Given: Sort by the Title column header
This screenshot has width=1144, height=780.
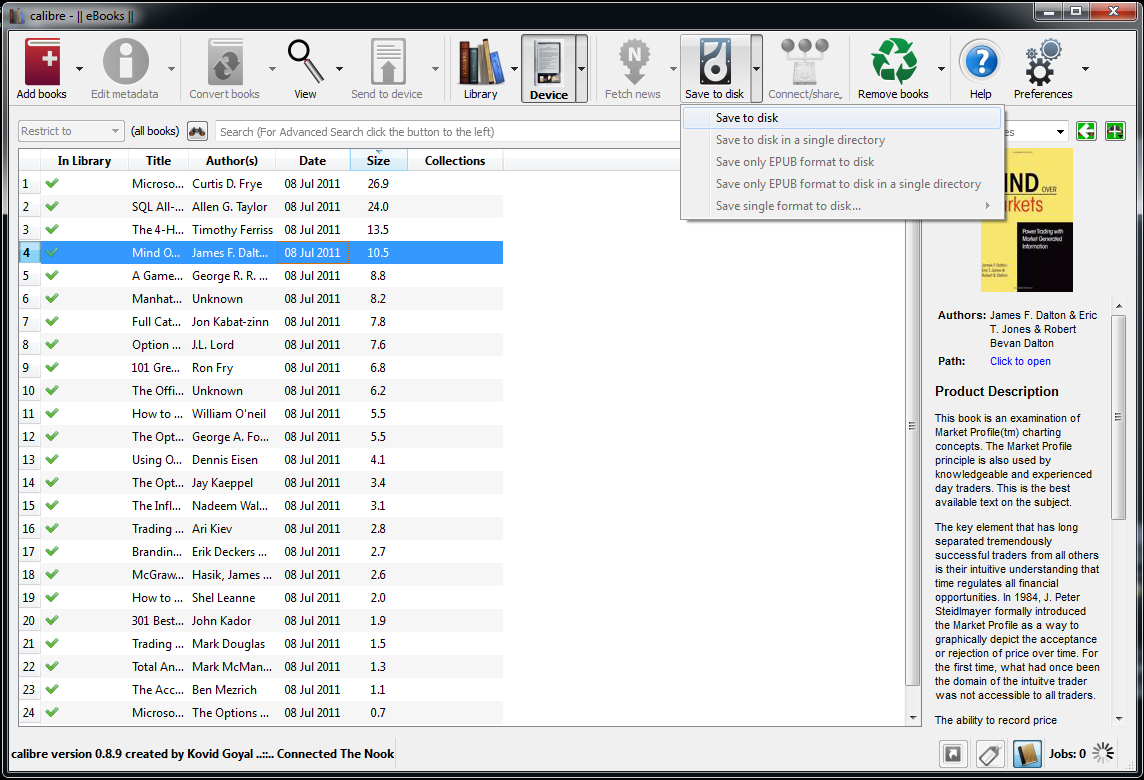Looking at the screenshot, I should point(158,161).
